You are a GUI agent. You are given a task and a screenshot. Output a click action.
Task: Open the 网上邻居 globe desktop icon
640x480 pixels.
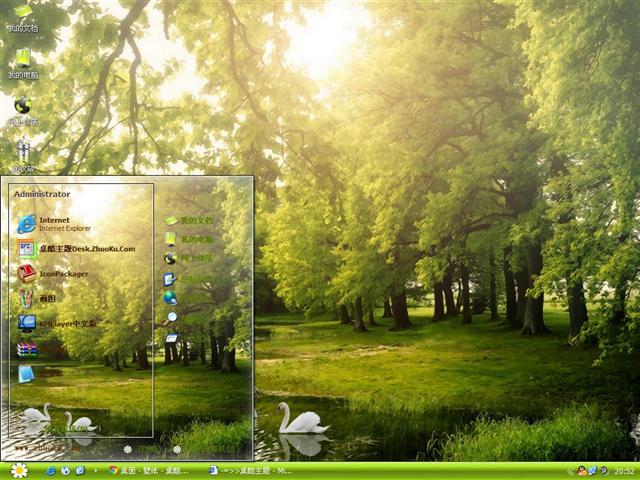[23, 111]
